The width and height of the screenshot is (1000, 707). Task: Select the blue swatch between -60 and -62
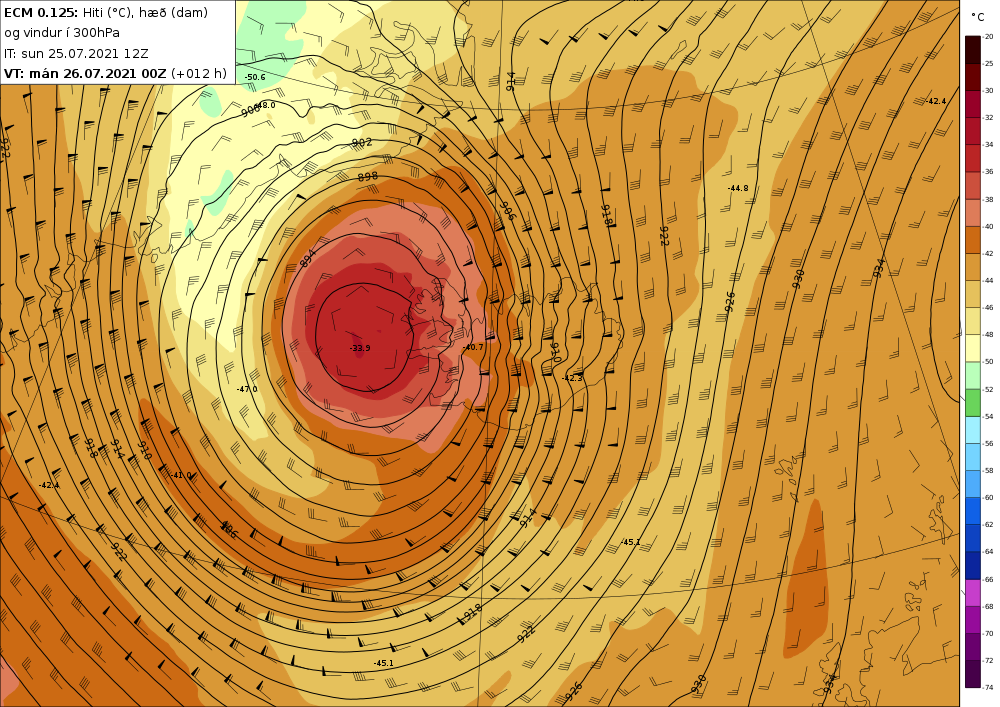click(973, 511)
